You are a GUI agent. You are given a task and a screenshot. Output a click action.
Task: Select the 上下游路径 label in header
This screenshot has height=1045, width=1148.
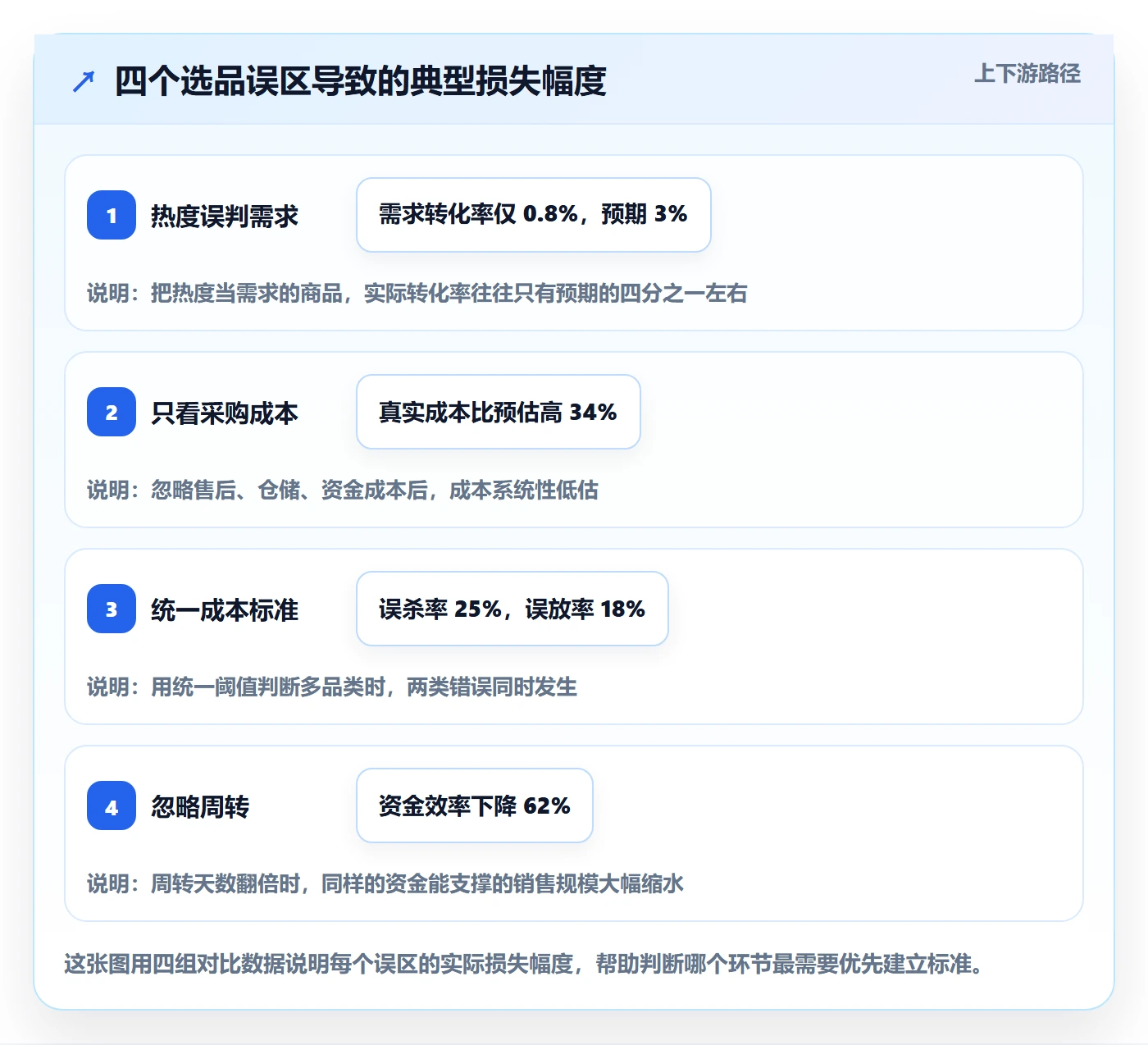point(1027,74)
